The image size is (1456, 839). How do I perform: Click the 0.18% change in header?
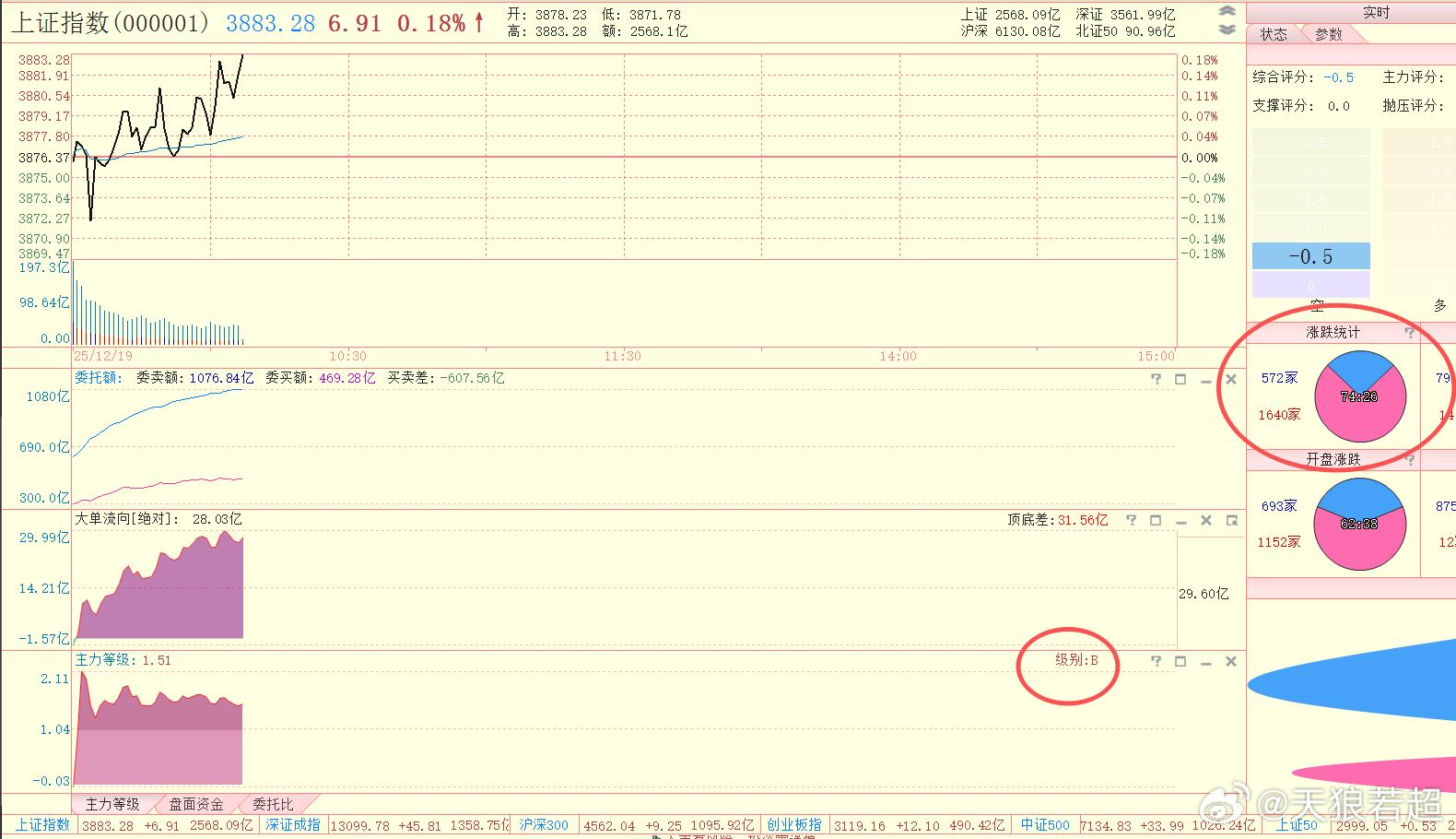(x=431, y=23)
